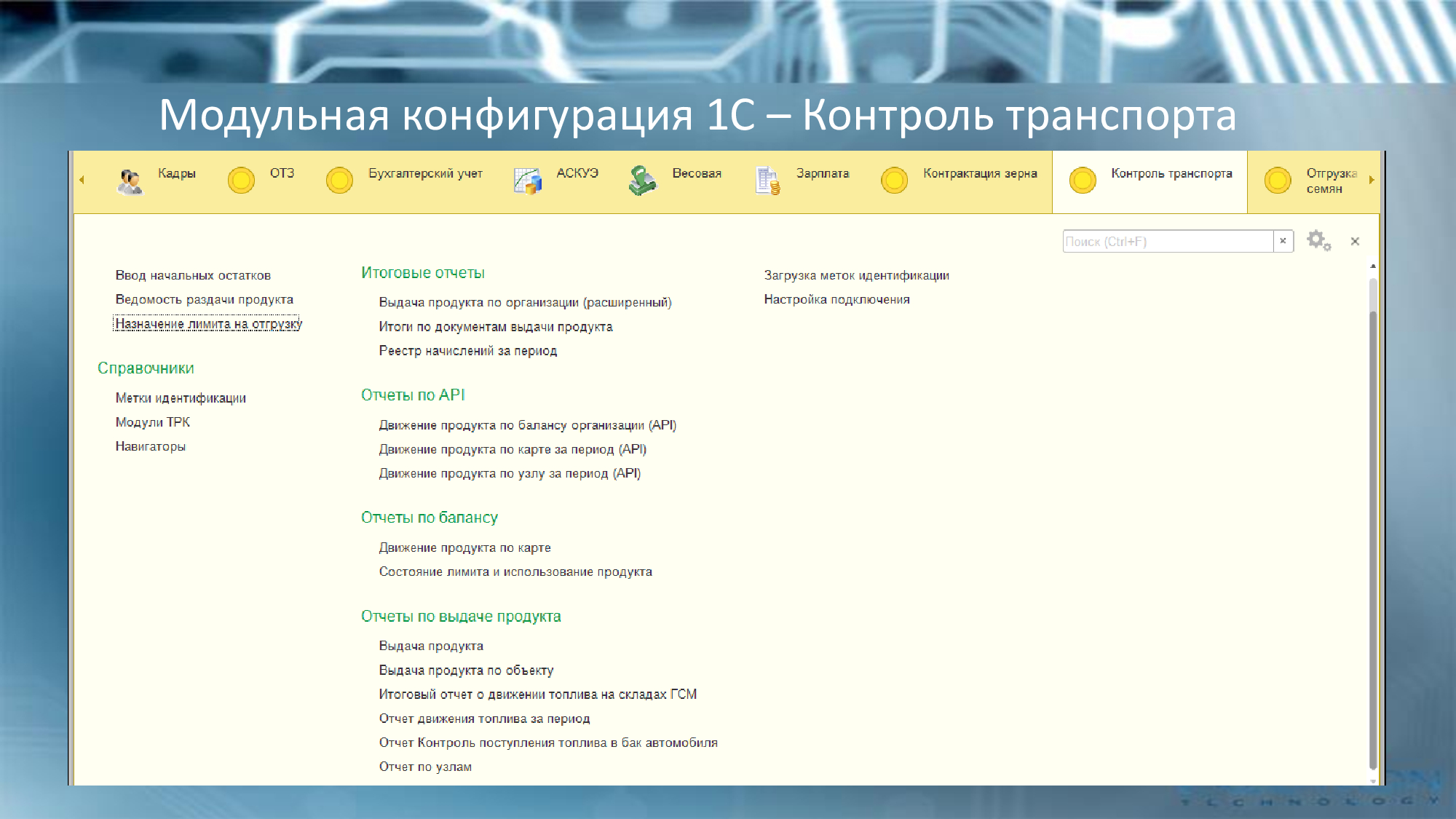Click the Контроль транспорта circle icon
The image size is (1456, 819).
1083,180
